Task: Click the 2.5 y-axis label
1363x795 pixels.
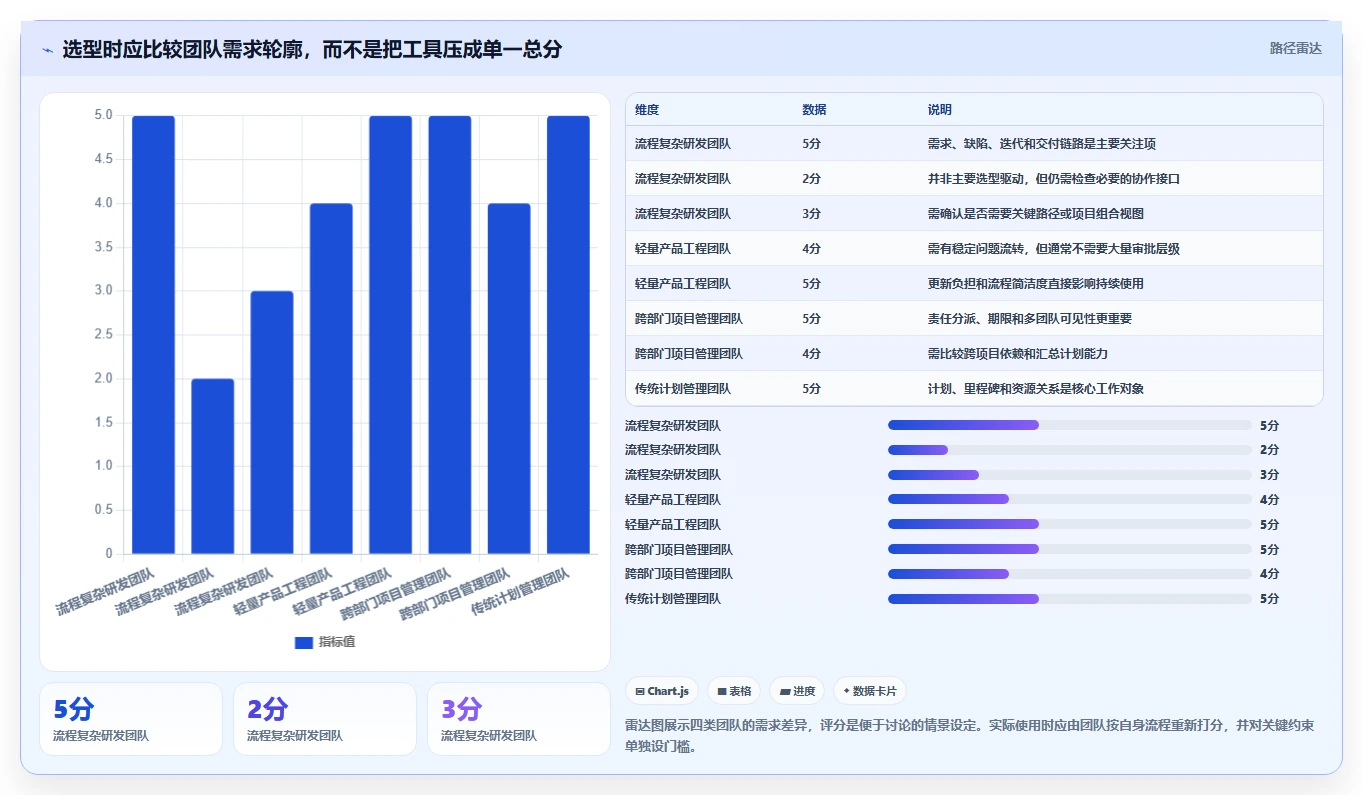Action: pyautogui.click(x=103, y=335)
